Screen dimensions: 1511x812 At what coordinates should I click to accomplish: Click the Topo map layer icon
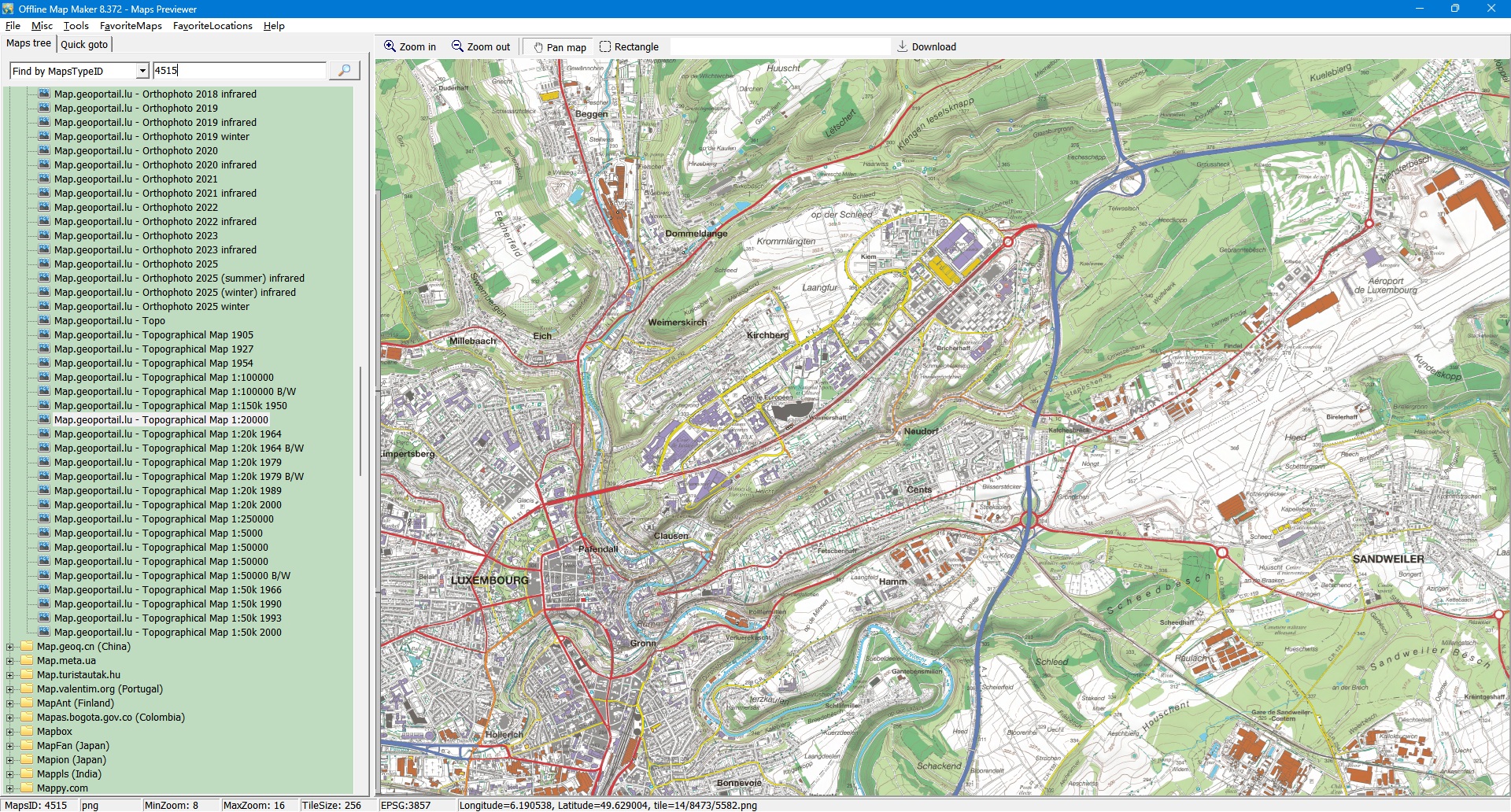click(44, 321)
